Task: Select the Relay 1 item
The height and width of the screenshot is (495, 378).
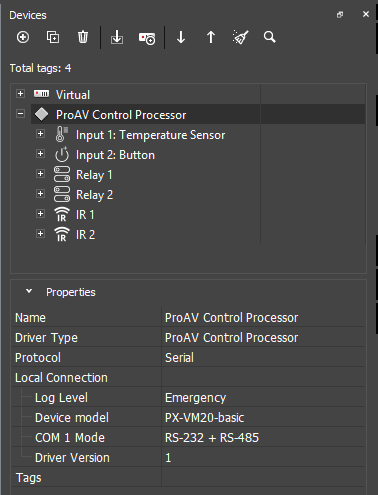Action: (94, 175)
